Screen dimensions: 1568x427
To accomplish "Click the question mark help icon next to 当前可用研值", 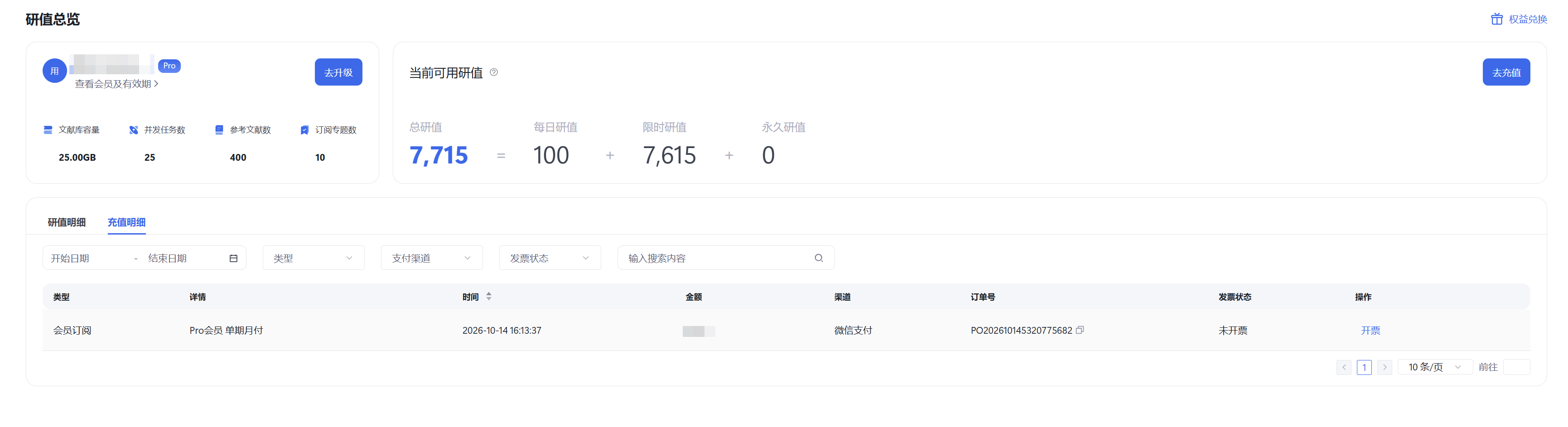I will tap(494, 72).
